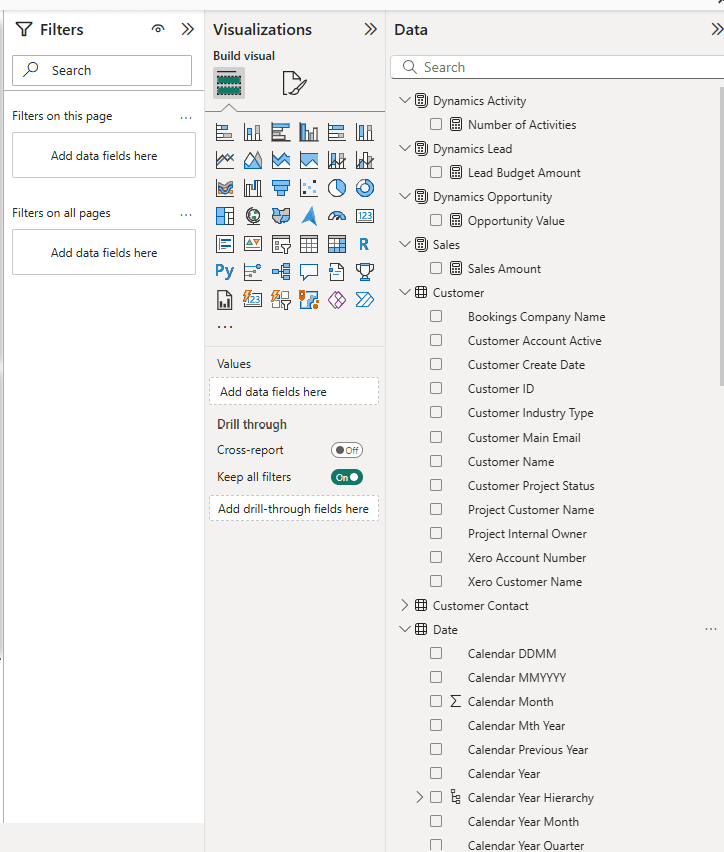
Task: Expand the Customer Contact table
Action: coord(405,606)
